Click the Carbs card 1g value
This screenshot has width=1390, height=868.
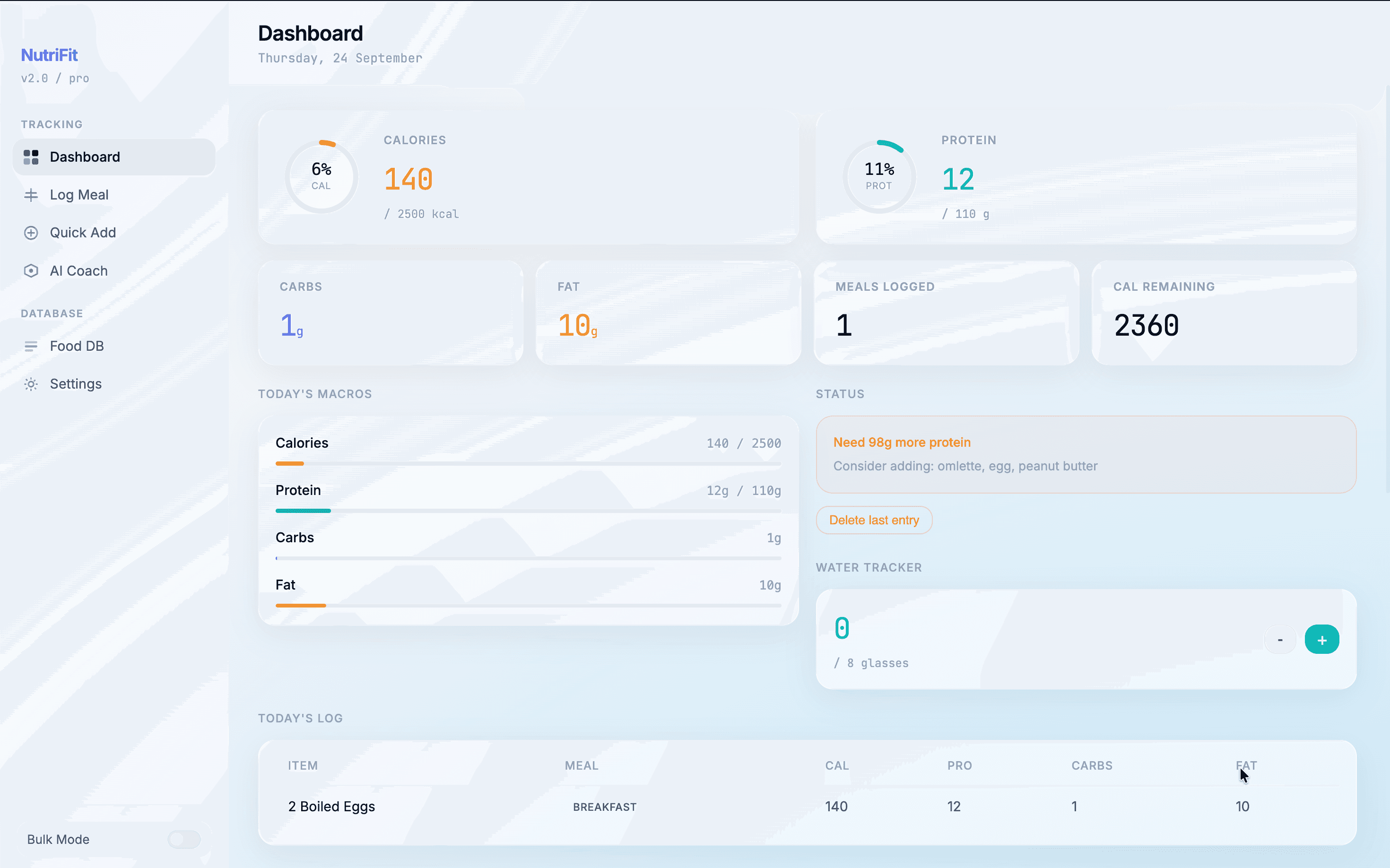(292, 325)
